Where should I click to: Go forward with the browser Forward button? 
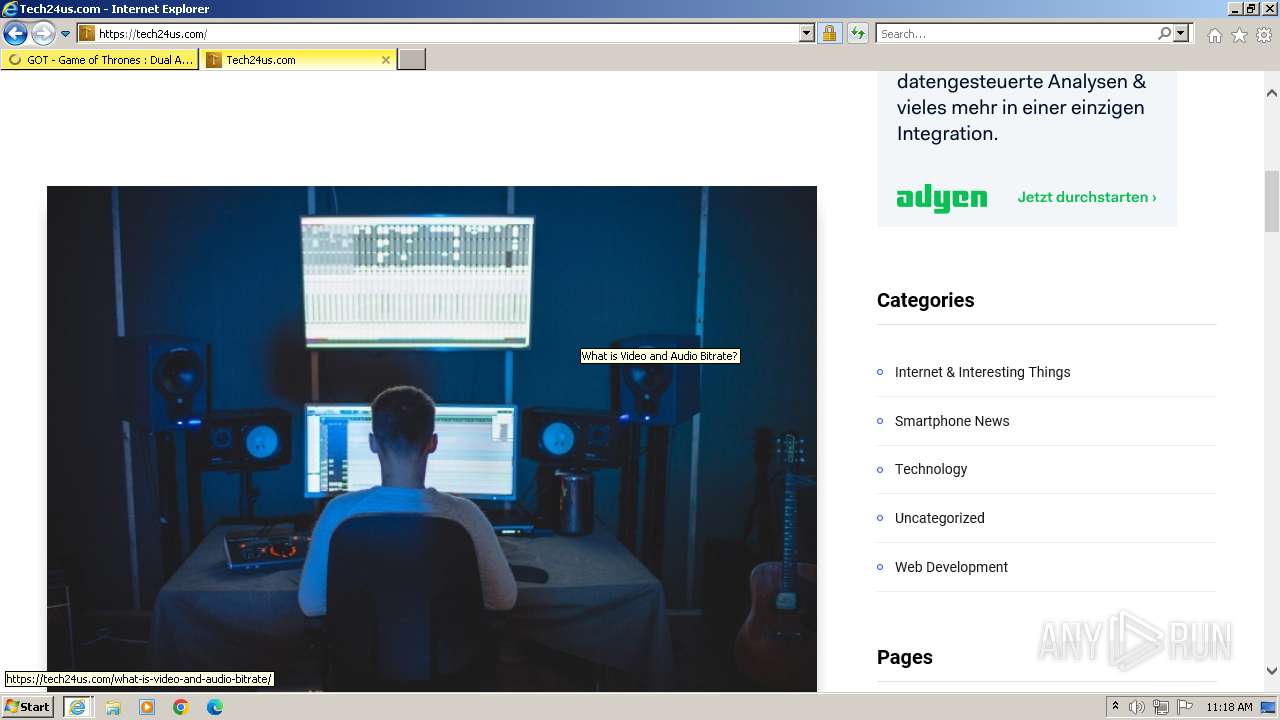[x=43, y=33]
